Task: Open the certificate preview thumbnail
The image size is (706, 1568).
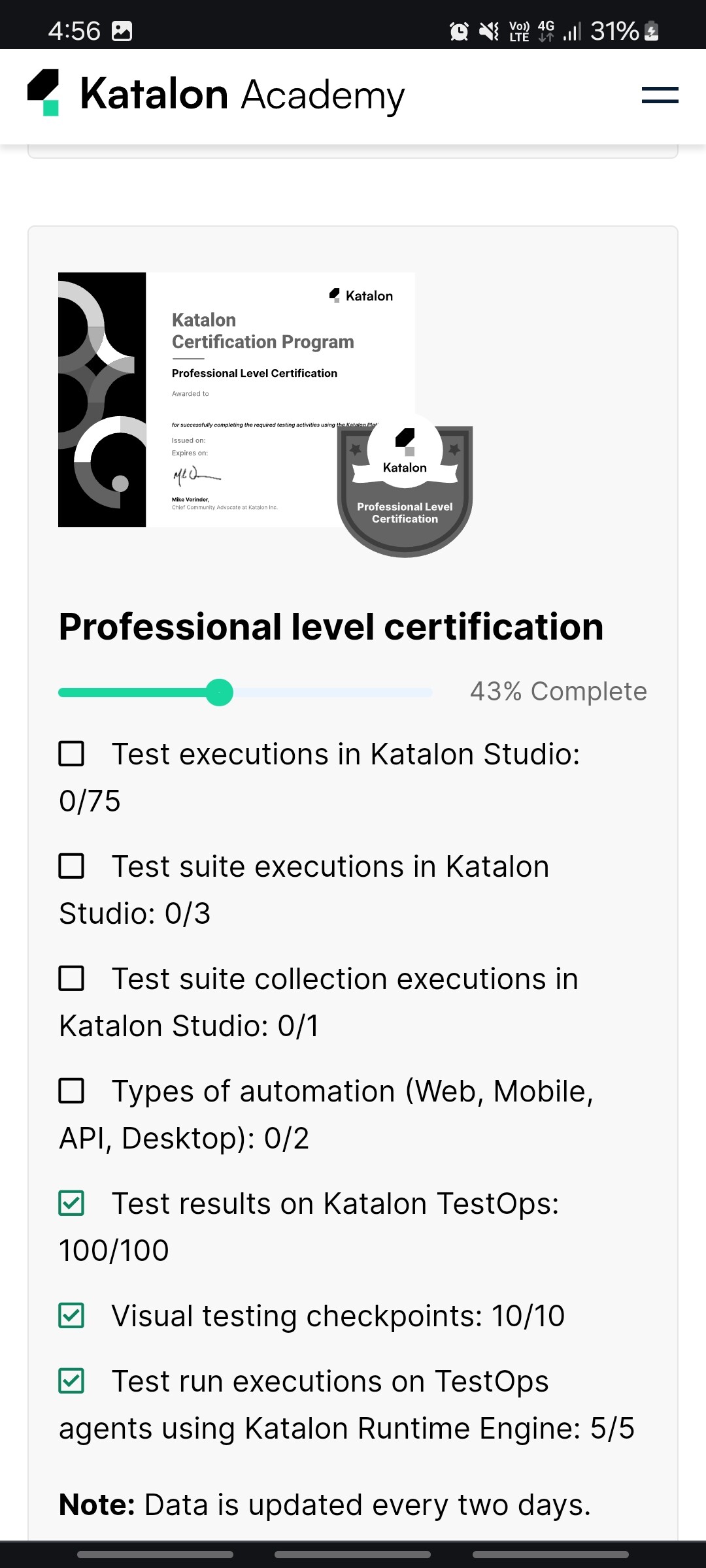Action: point(236,399)
